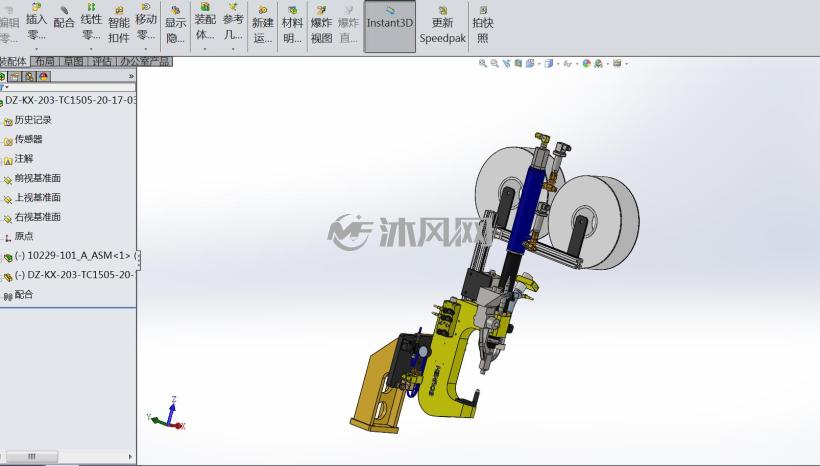The width and height of the screenshot is (820, 466).
Task: Expand Move Component dropdown arrow
Action: click(x=146, y=49)
